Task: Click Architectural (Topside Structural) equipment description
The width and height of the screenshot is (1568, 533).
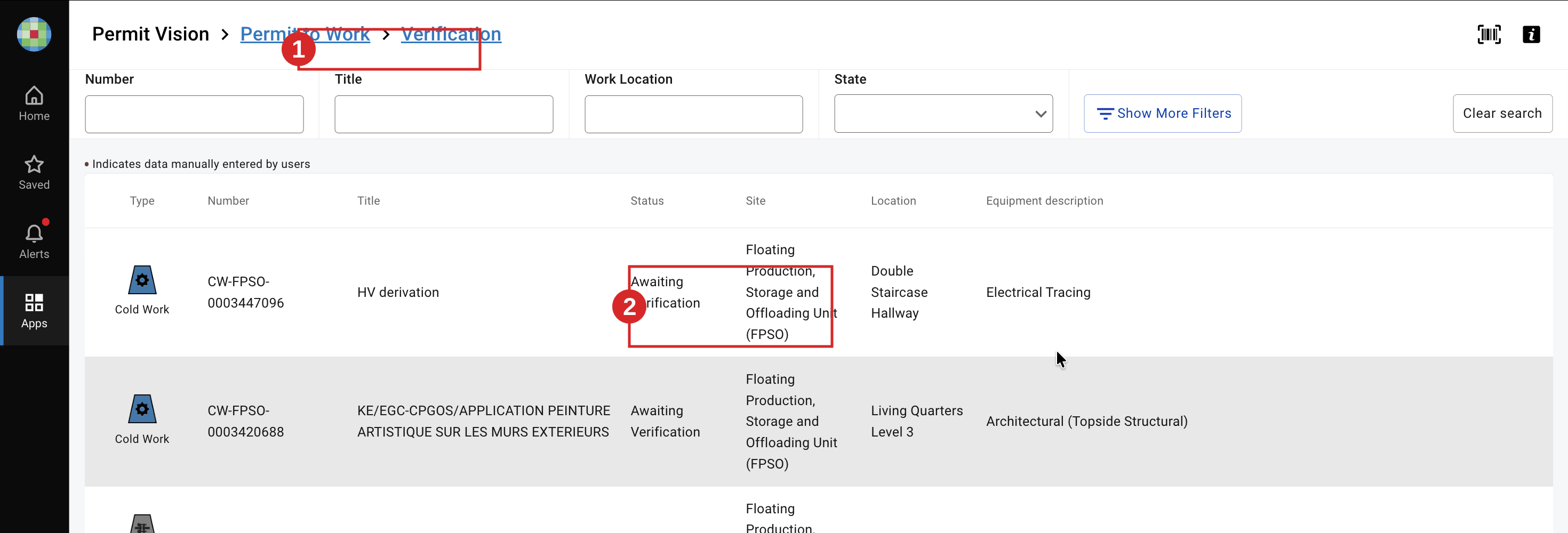Action: tap(1086, 421)
